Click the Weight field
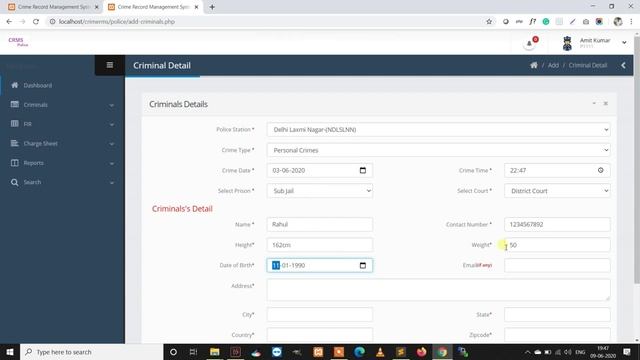The image size is (640, 360). pos(557,245)
